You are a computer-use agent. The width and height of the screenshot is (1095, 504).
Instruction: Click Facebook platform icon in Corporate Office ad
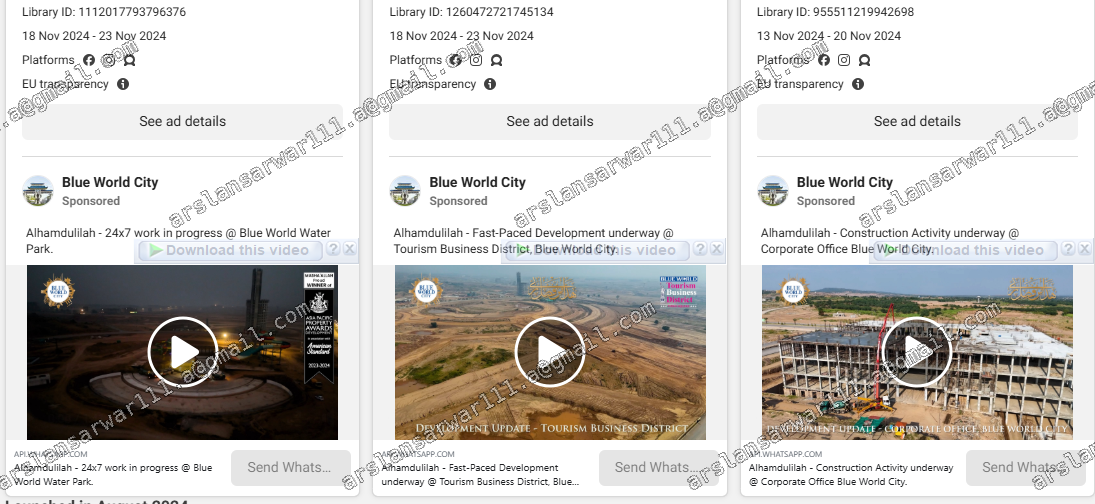pos(824,60)
